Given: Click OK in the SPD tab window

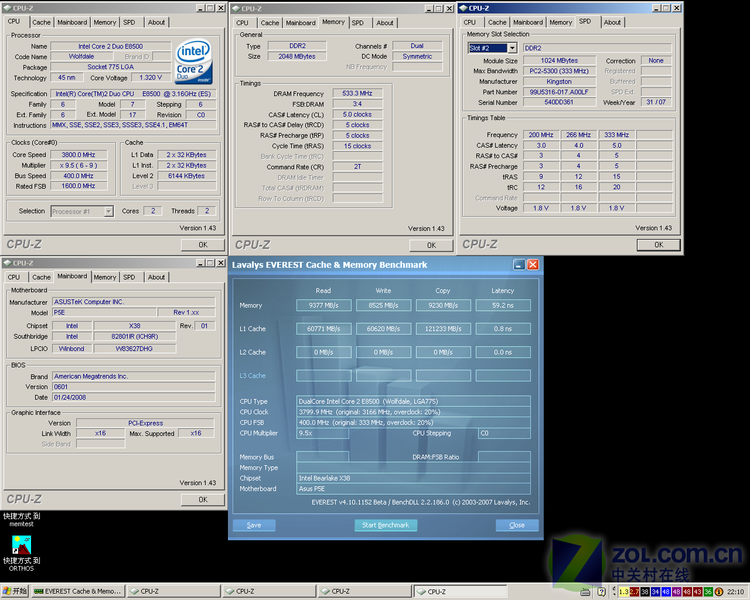Looking at the screenshot, I should point(659,245).
